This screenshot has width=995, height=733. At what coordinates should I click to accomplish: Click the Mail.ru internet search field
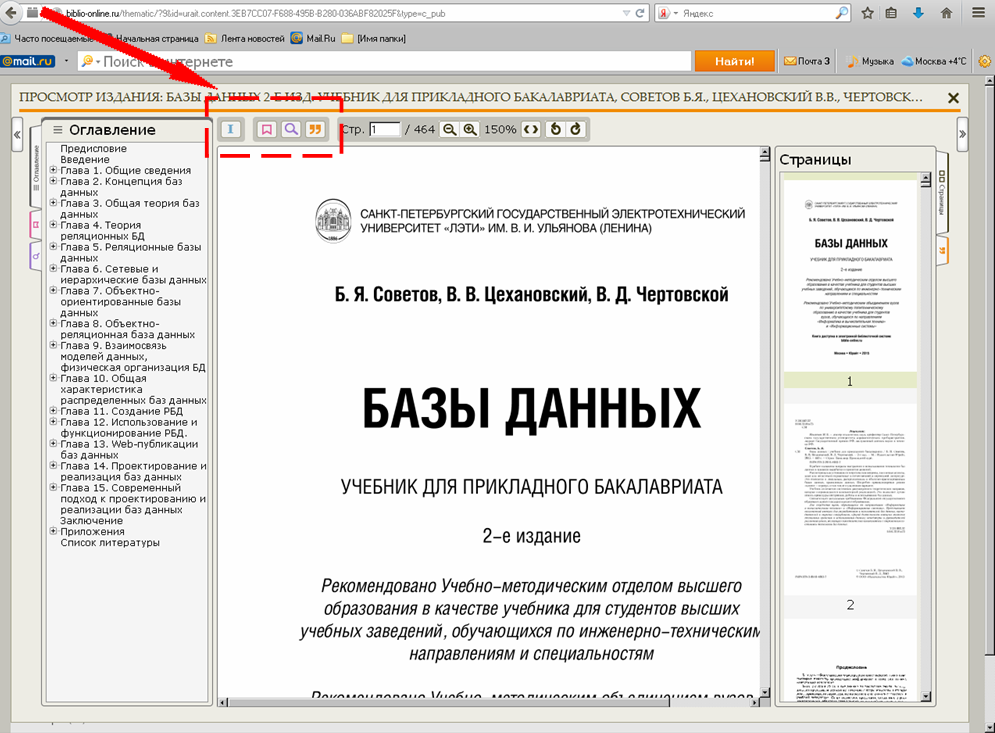(385, 62)
